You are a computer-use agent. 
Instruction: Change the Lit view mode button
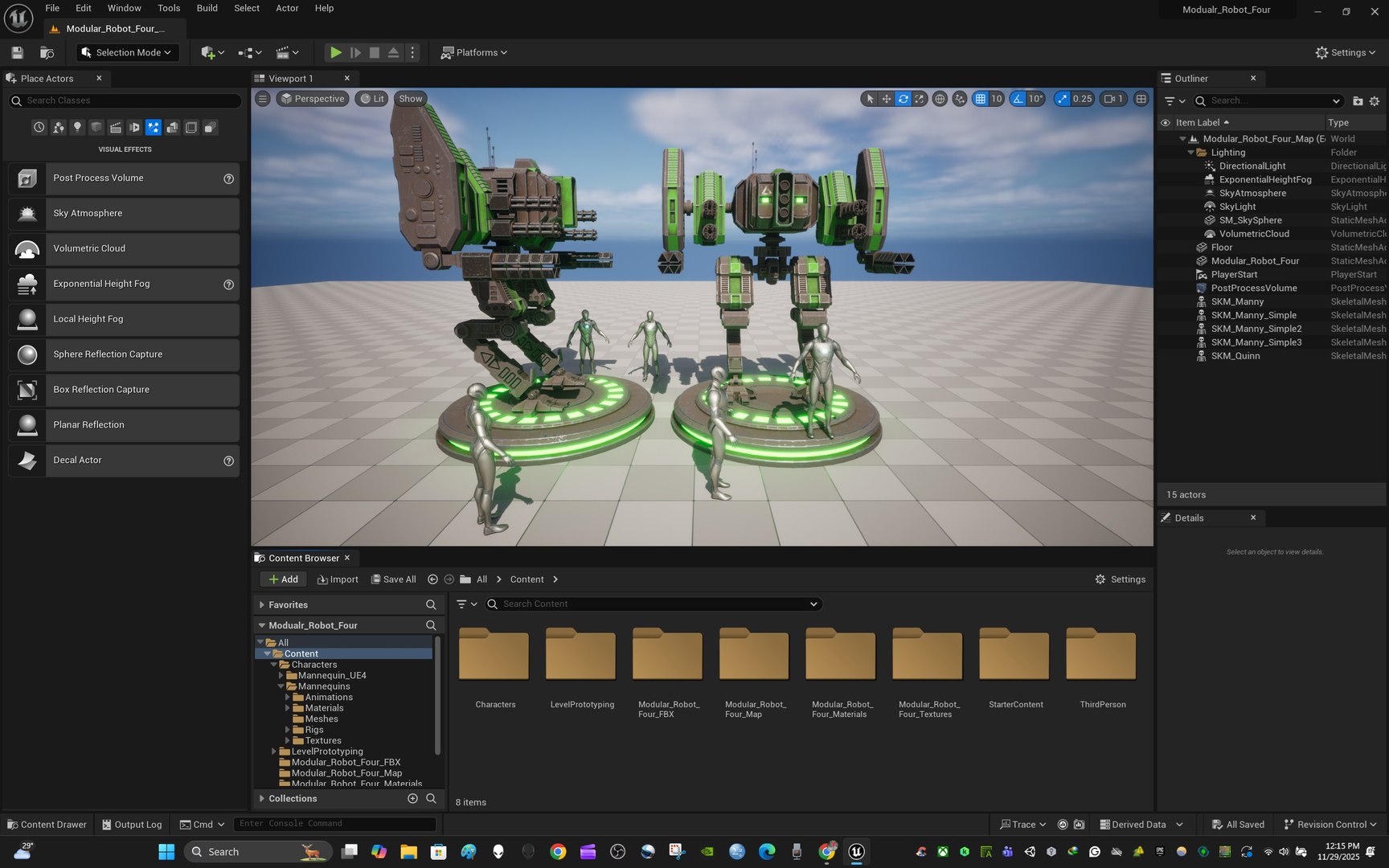pos(371,99)
